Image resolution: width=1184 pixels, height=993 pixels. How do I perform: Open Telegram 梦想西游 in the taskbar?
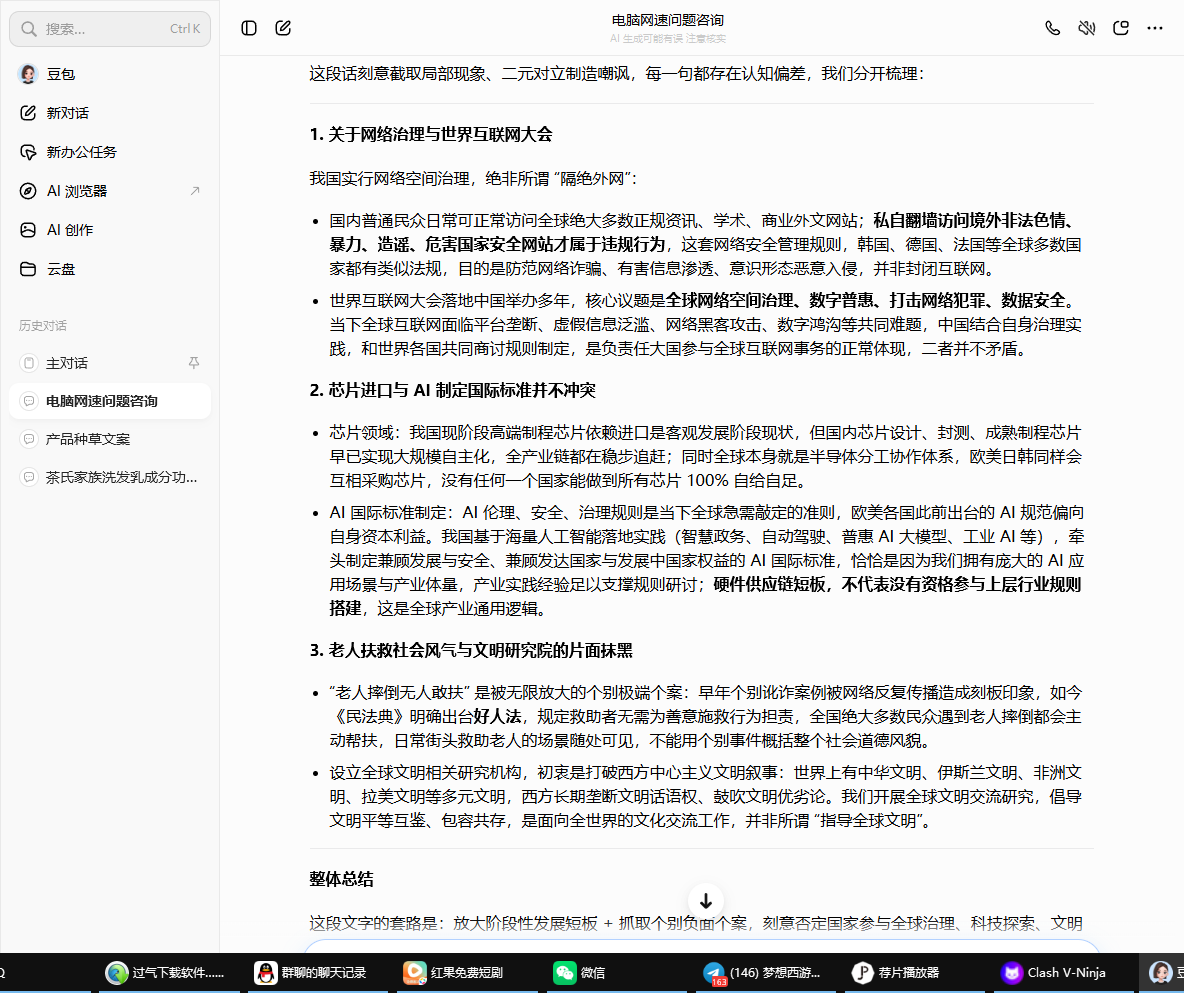[x=761, y=973]
